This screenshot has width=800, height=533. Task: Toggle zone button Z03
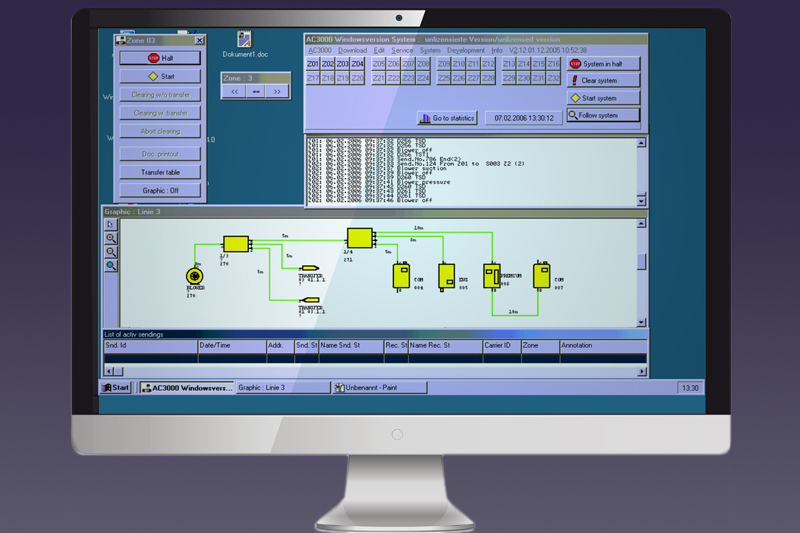[x=342, y=64]
